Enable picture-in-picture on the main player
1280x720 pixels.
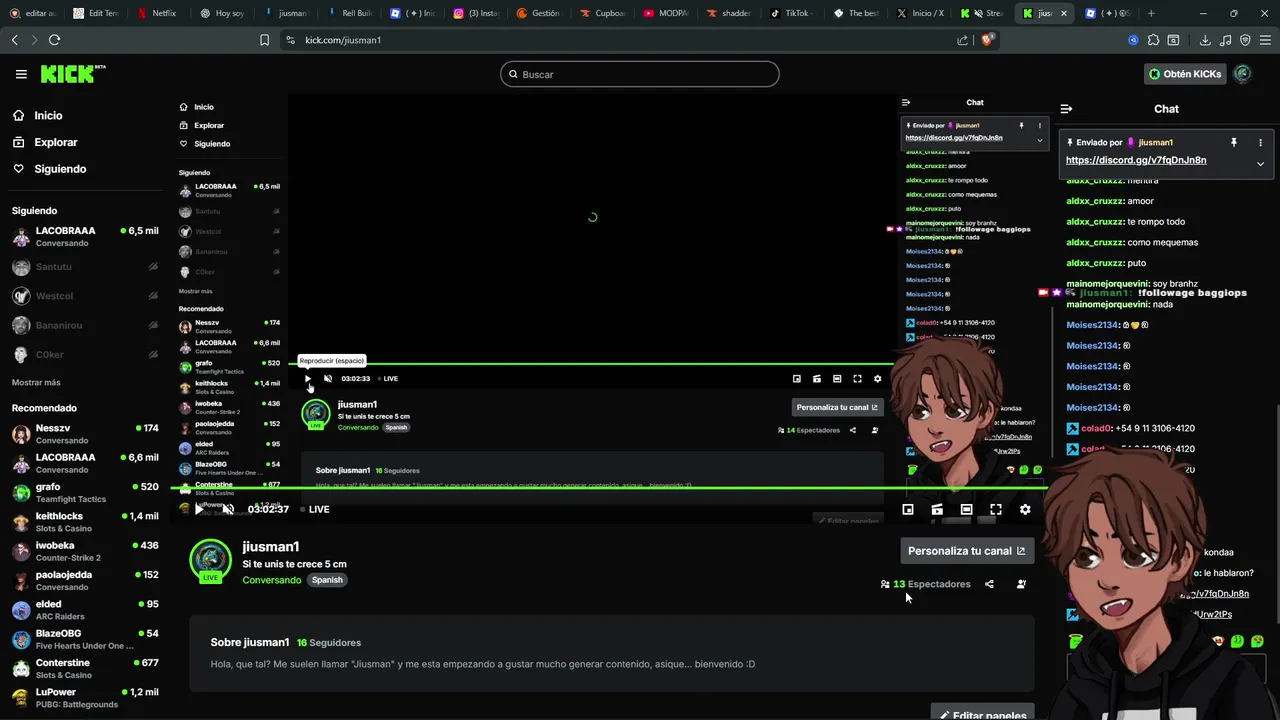click(x=908, y=509)
